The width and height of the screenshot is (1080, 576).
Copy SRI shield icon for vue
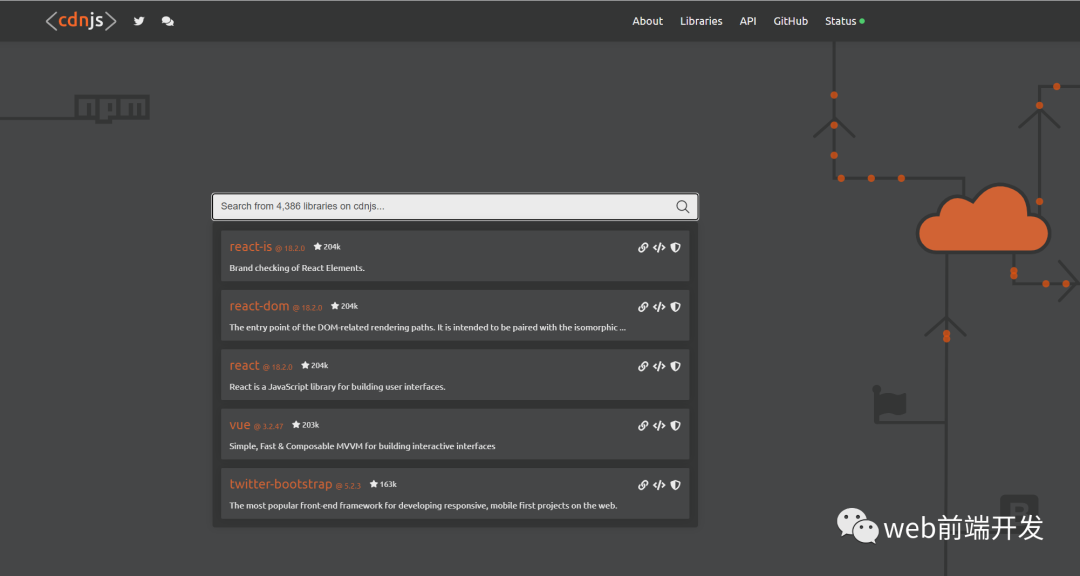pos(676,425)
